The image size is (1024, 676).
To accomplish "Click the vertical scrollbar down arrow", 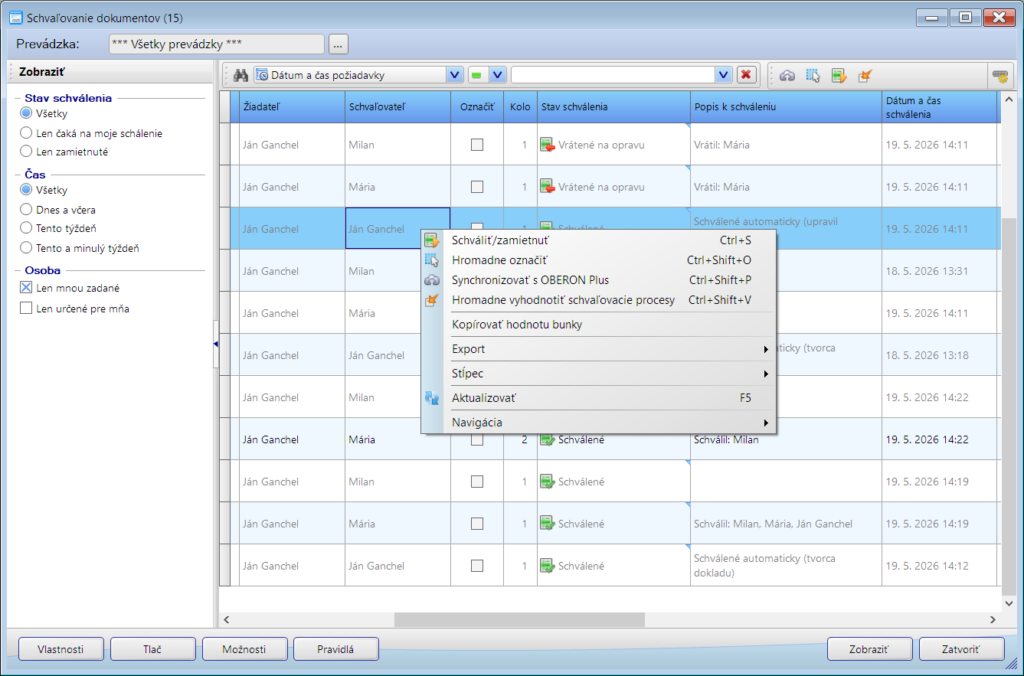I will pos(1009,604).
